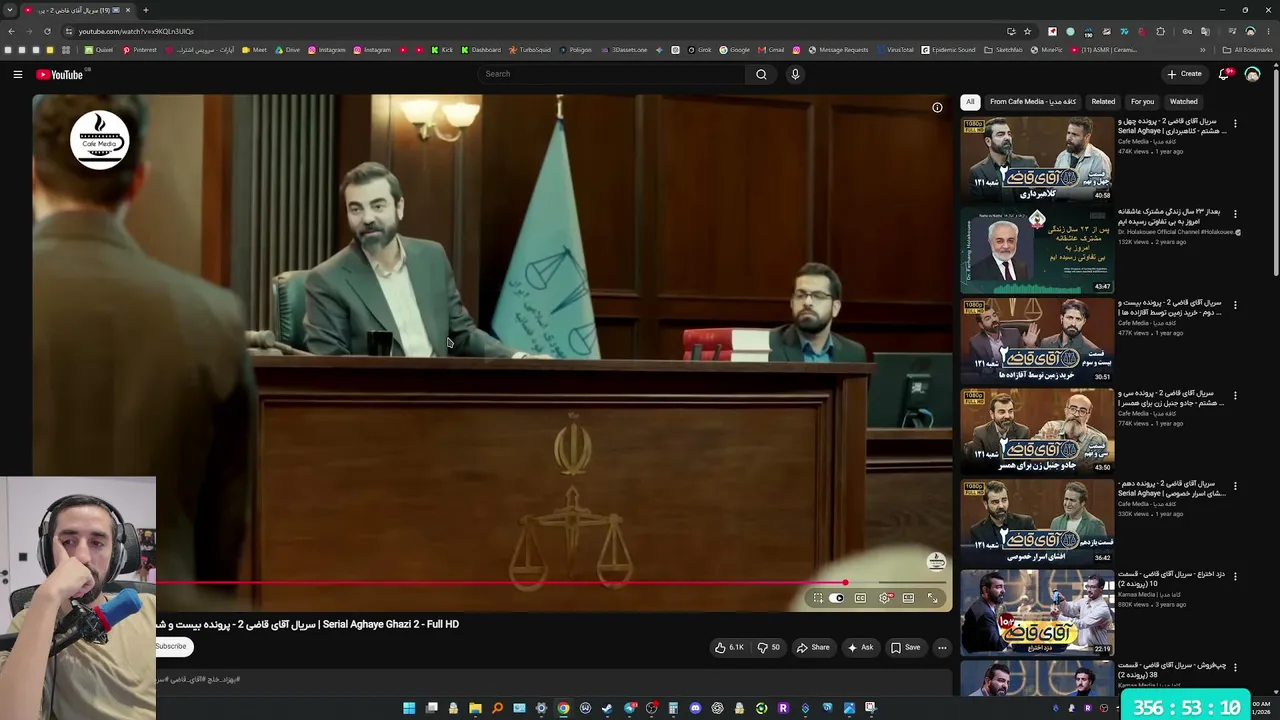Open YouTube notifications bell
Image resolution: width=1280 pixels, height=720 pixels.
coord(1224,74)
